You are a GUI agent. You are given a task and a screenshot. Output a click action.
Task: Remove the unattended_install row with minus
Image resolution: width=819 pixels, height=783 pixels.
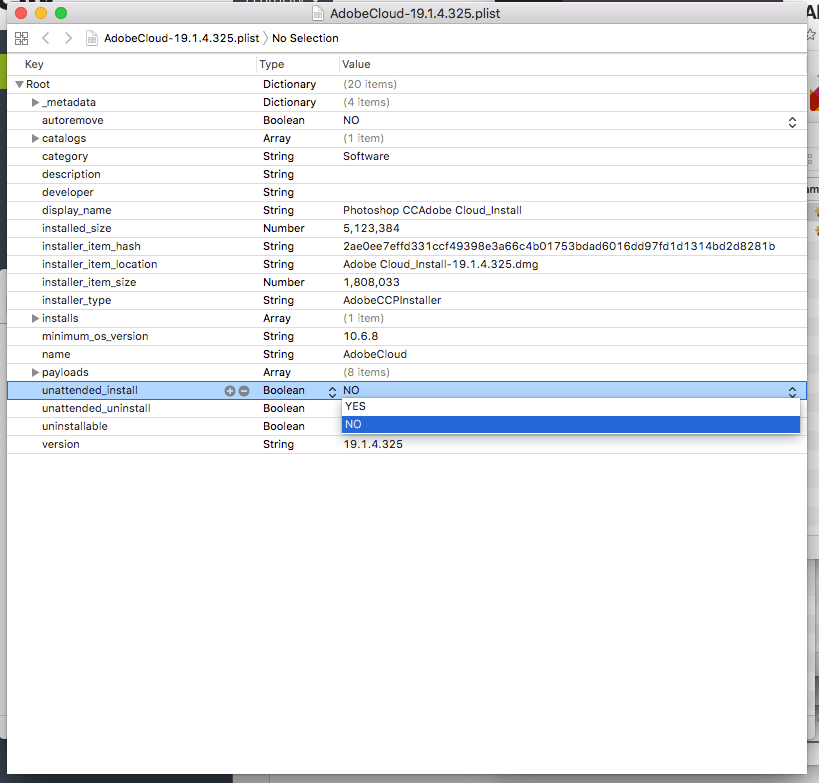tap(244, 391)
